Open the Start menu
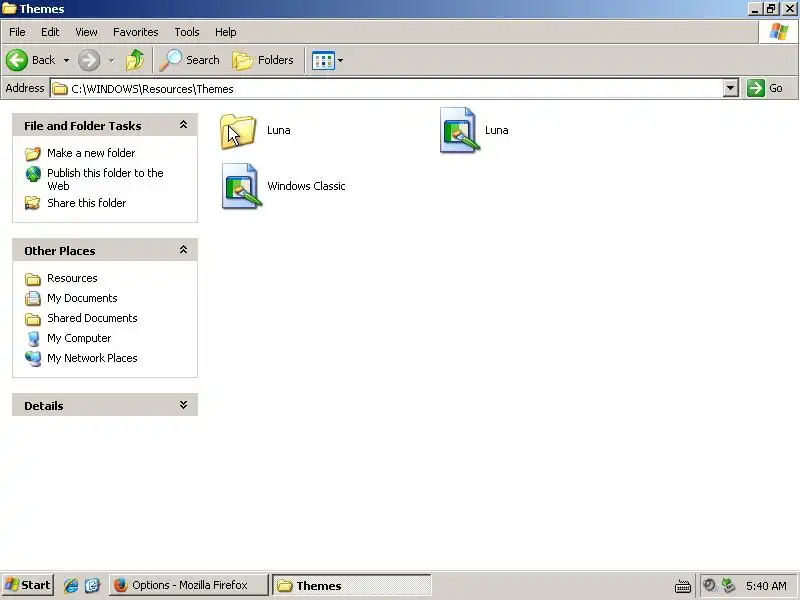The image size is (800, 600). tap(28, 585)
